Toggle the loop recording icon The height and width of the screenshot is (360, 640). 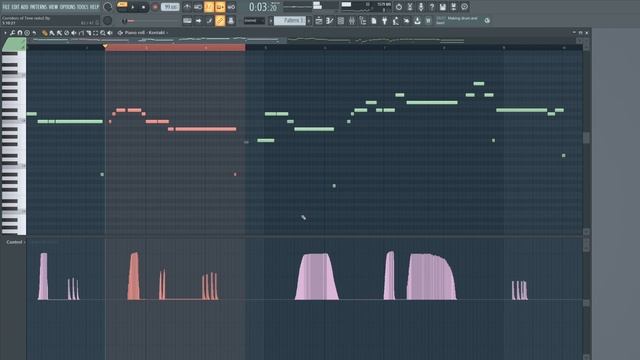(231, 7)
